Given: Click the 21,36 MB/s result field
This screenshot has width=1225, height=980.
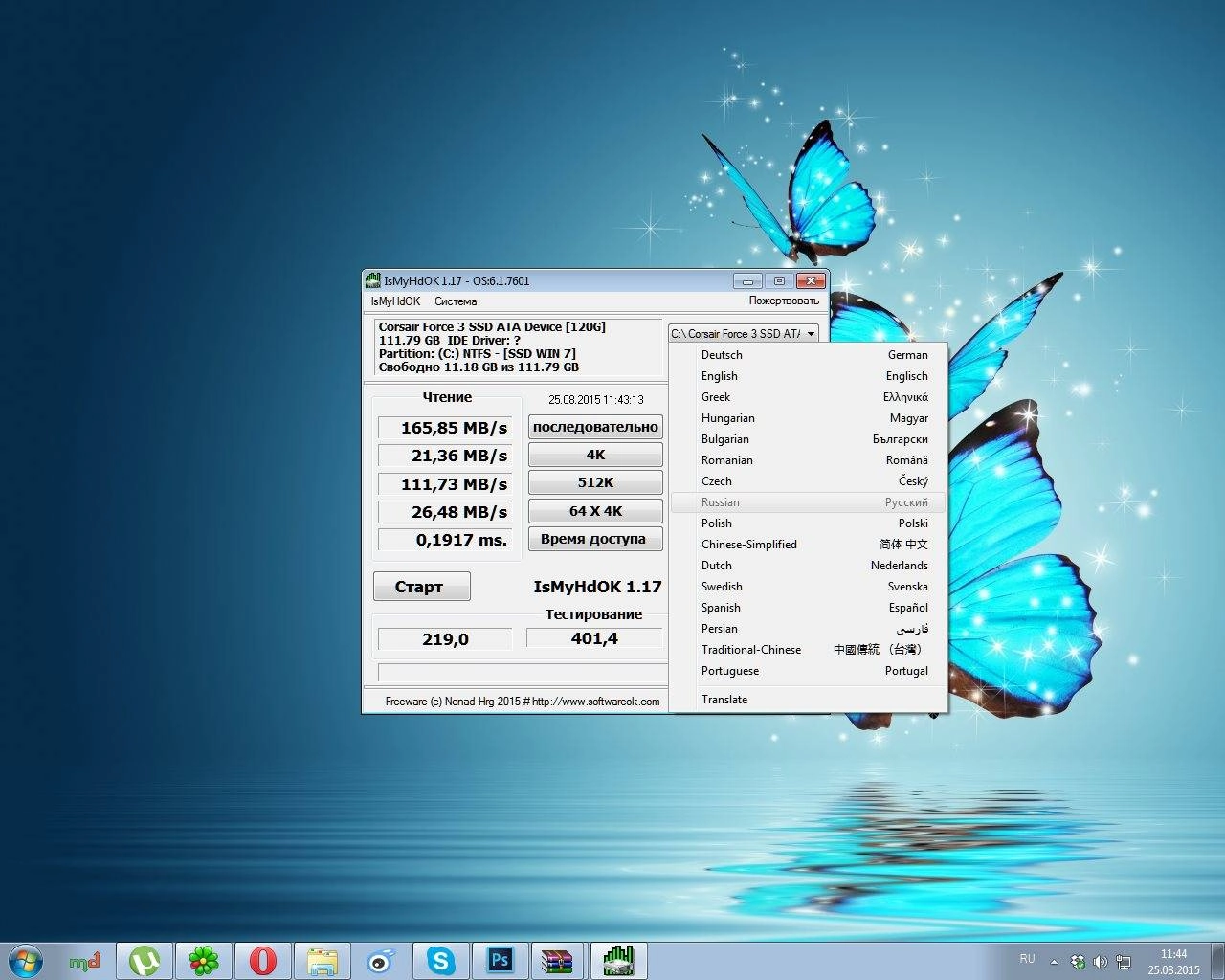Looking at the screenshot, I should [x=445, y=456].
